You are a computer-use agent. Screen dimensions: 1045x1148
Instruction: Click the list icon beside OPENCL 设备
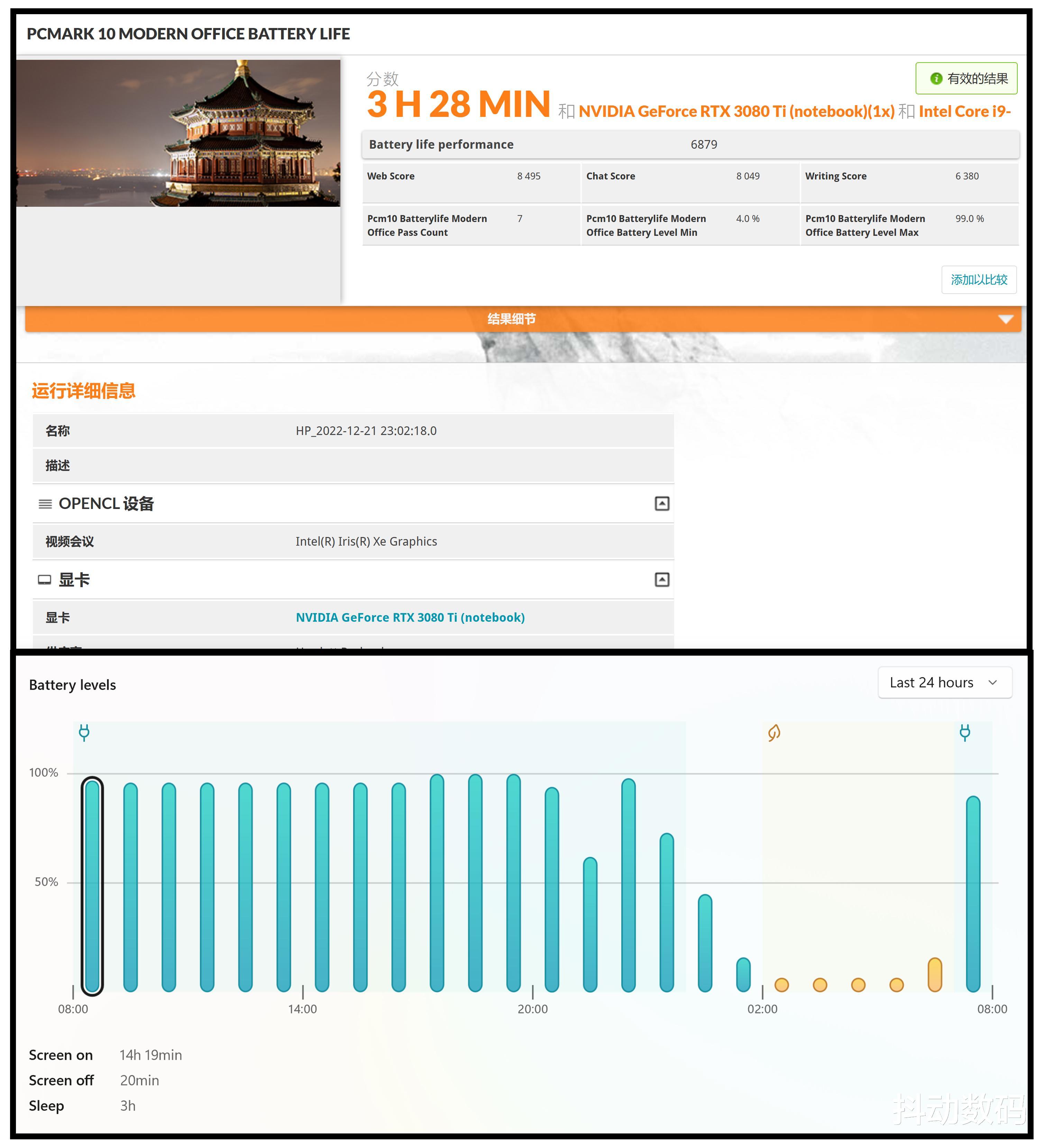click(45, 504)
